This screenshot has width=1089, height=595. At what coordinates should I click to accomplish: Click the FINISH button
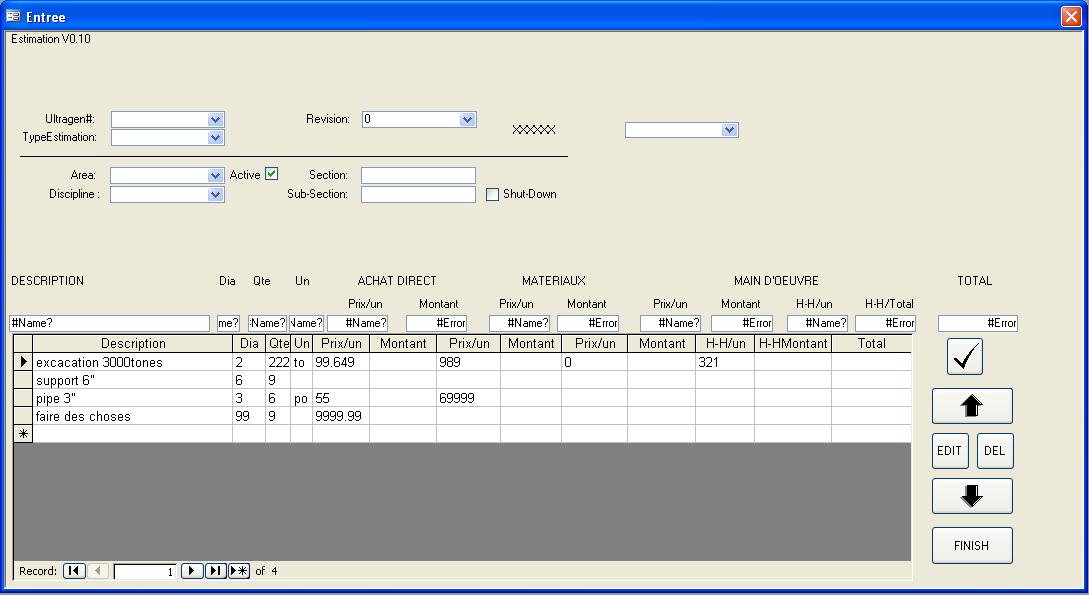972,546
